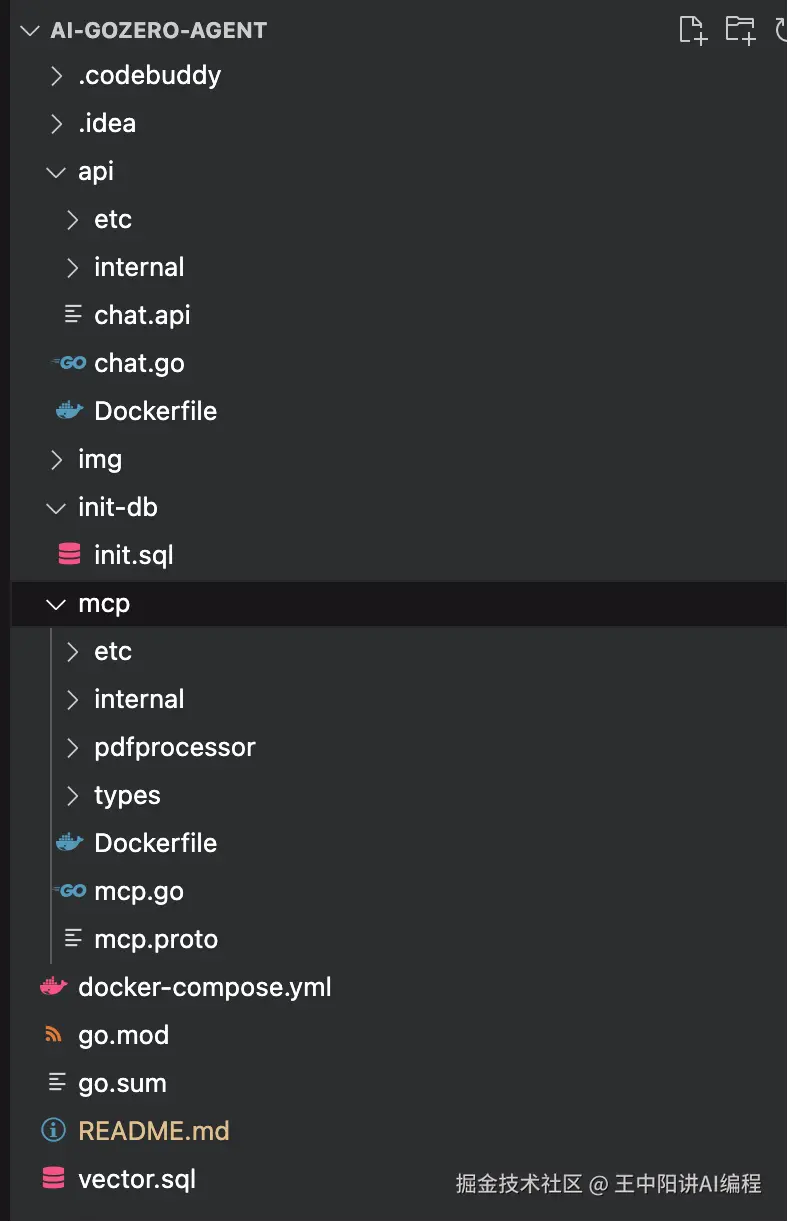Click the Refresh Explorer icon at top right

pos(780,30)
